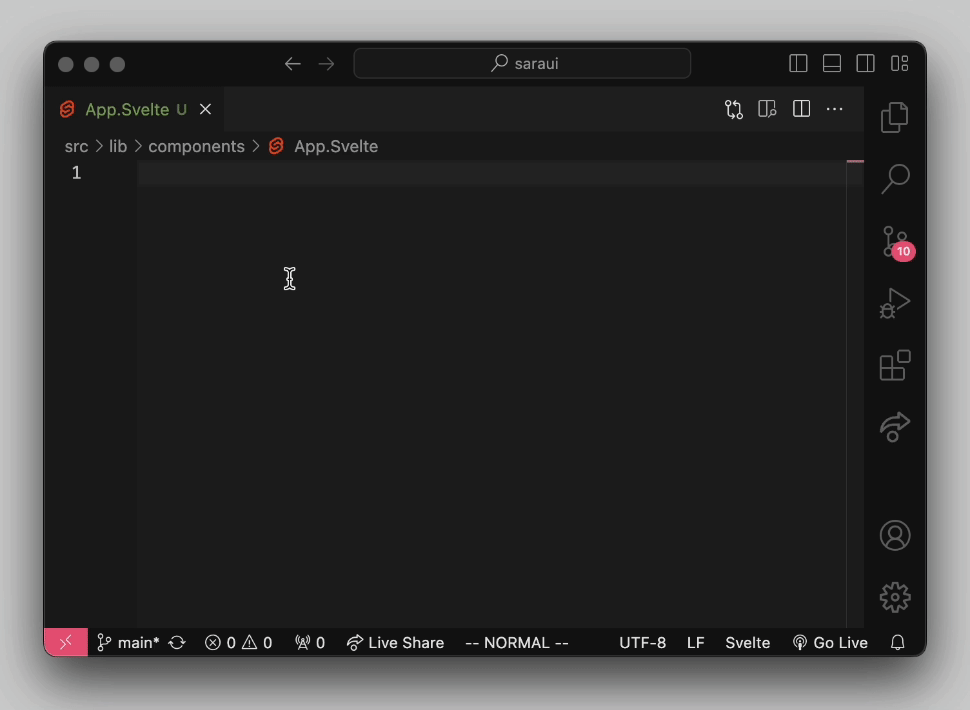
Task: Click line number 1 in gutter
Action: [76, 173]
